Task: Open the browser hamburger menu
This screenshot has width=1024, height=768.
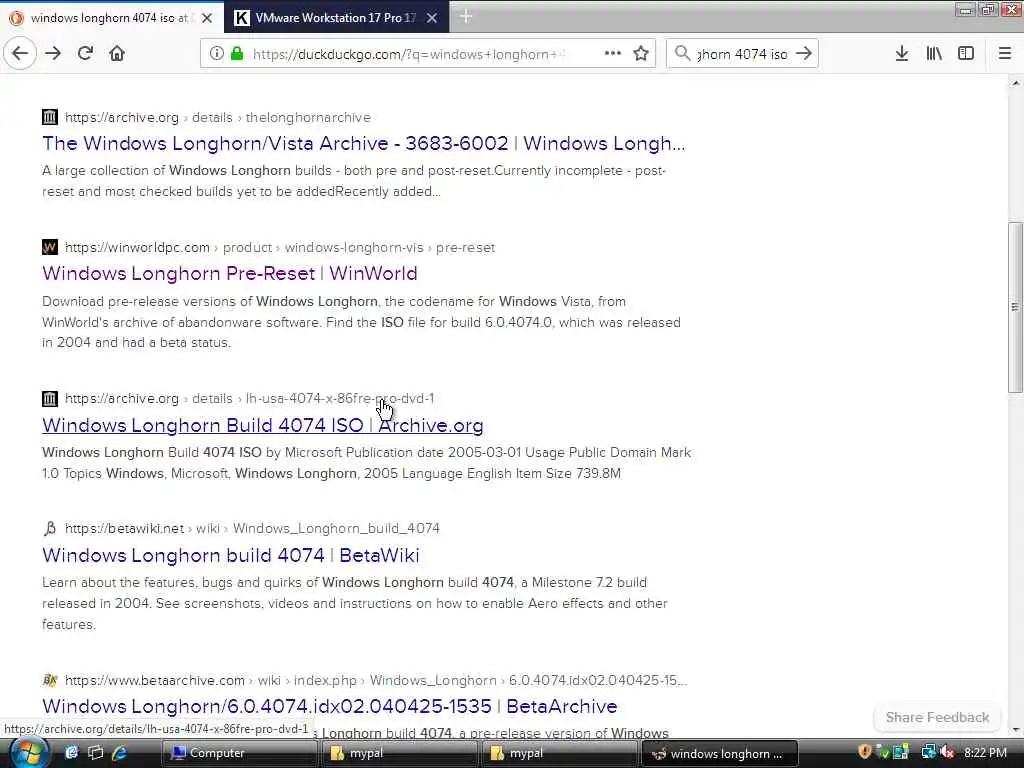Action: point(1004,54)
